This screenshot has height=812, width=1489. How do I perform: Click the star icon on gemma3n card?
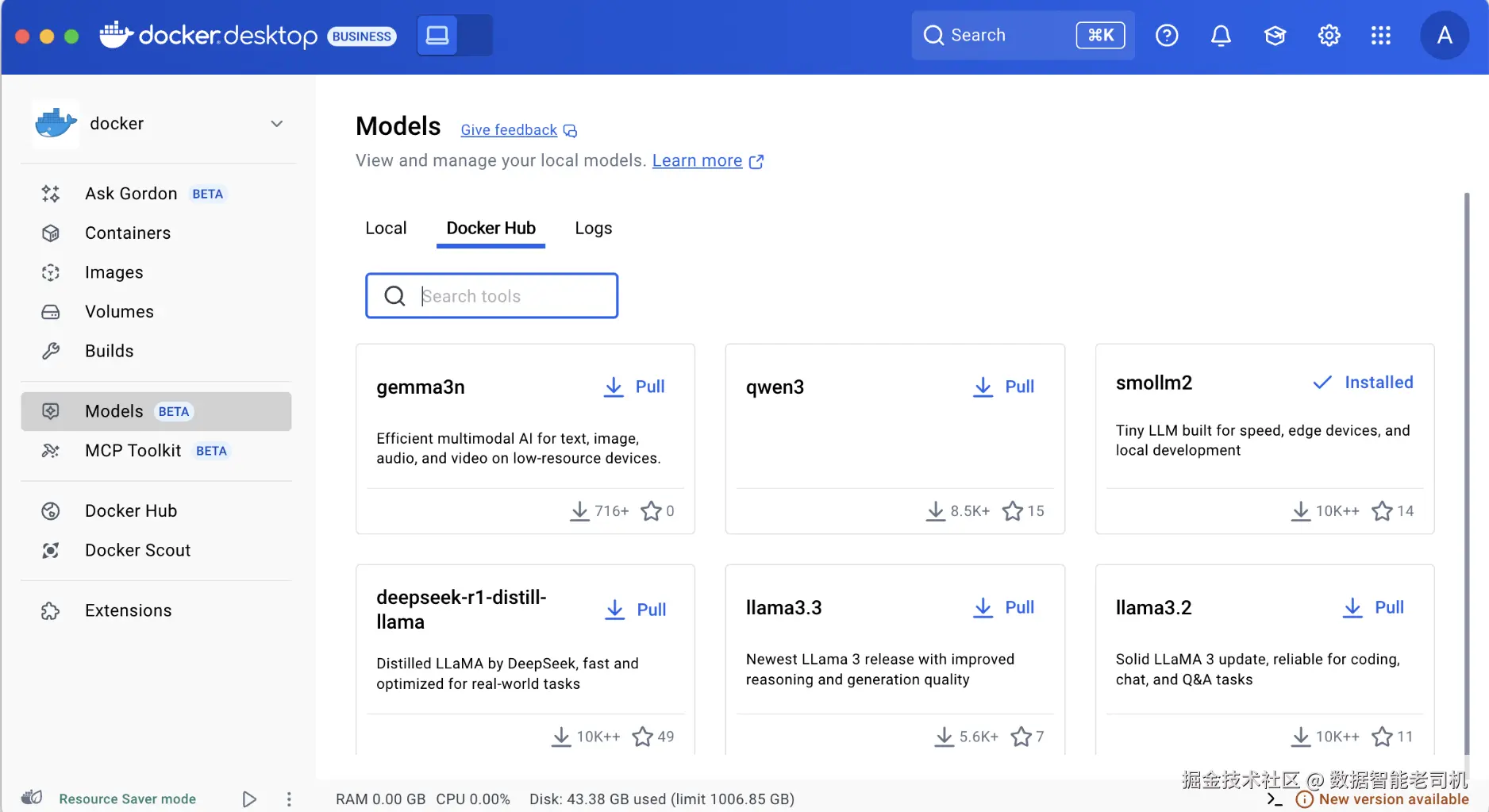[x=651, y=510]
